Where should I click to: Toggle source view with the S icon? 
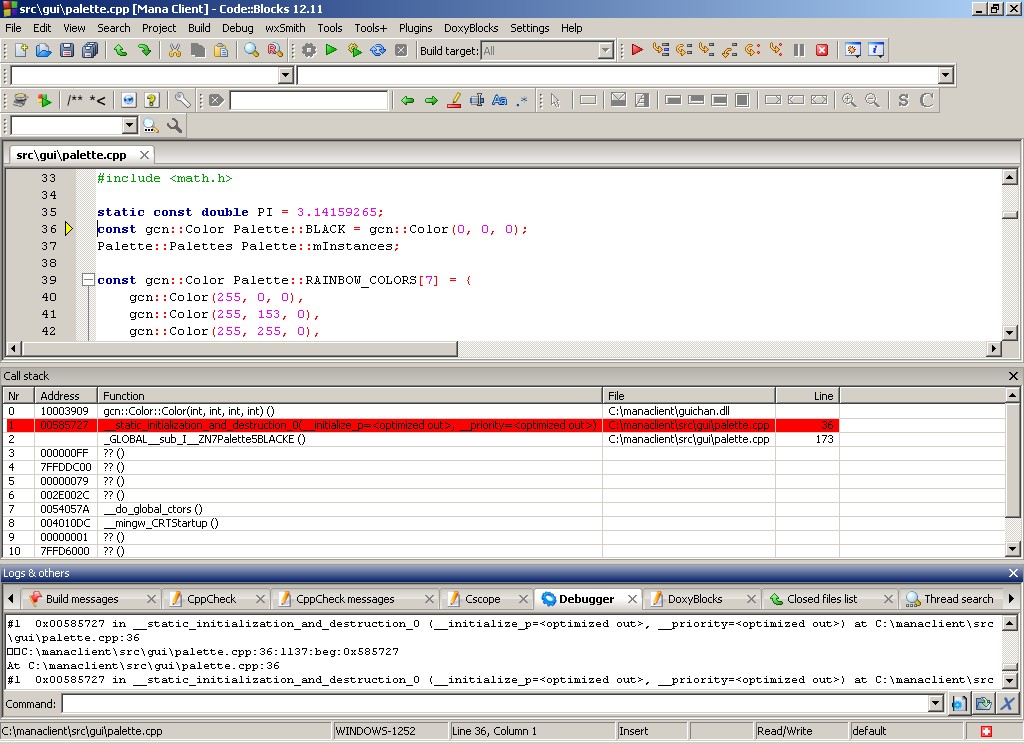[x=903, y=101]
